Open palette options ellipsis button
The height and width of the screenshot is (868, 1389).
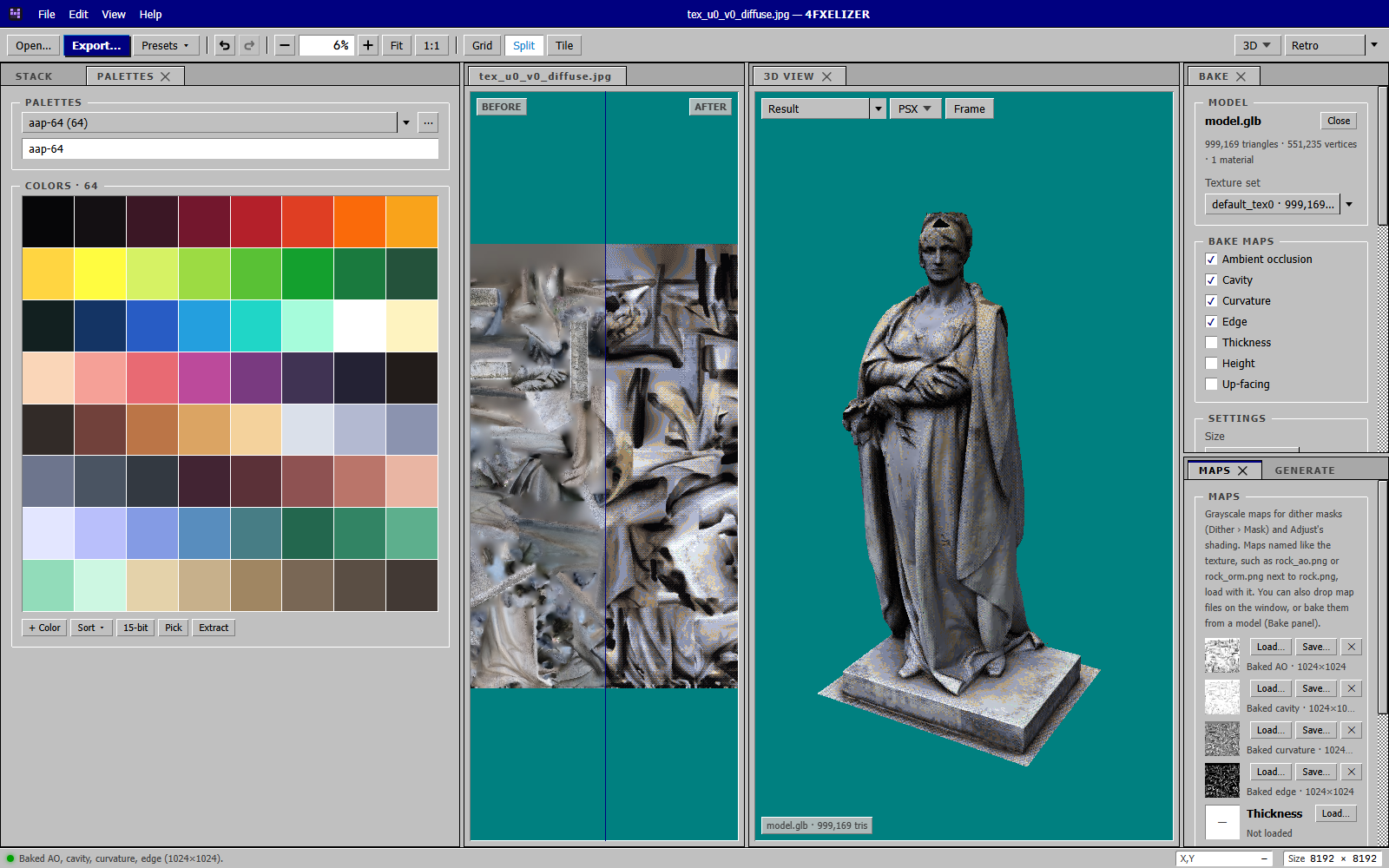(x=428, y=122)
